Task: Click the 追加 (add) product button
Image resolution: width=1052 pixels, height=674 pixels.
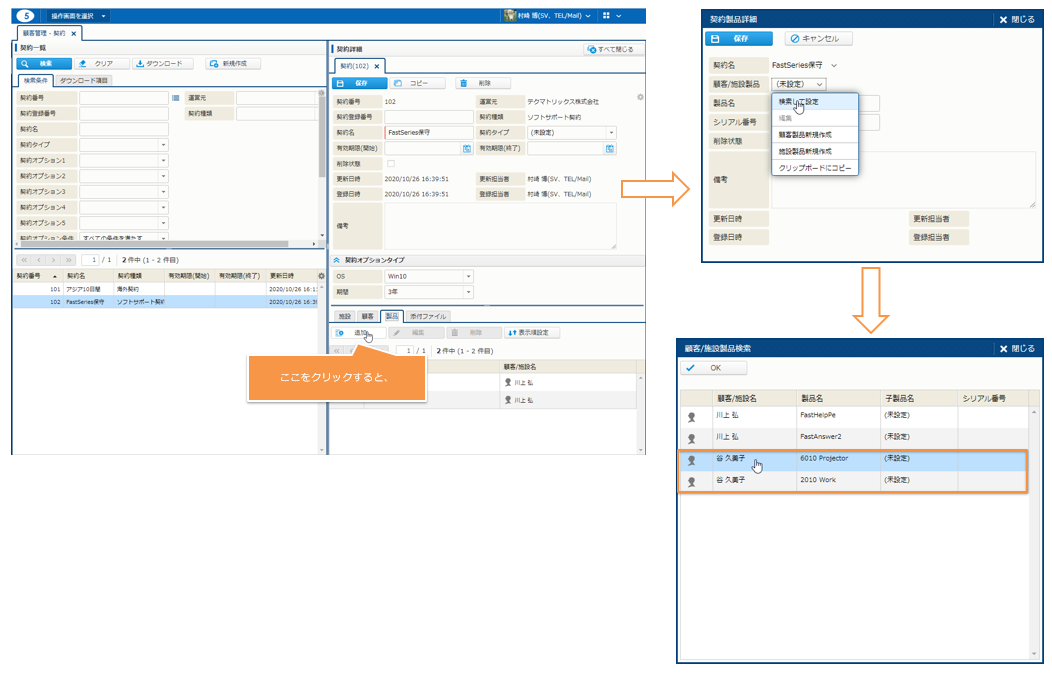Action: click(x=356, y=332)
